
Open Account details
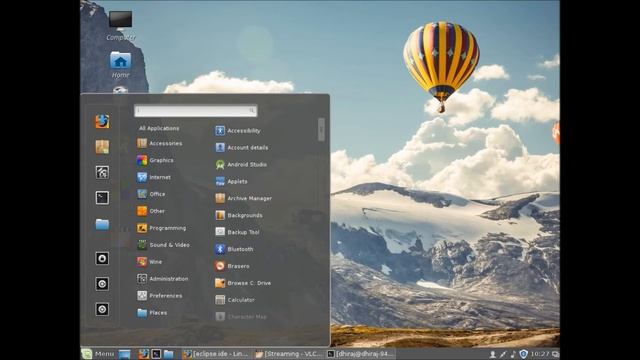click(242, 147)
